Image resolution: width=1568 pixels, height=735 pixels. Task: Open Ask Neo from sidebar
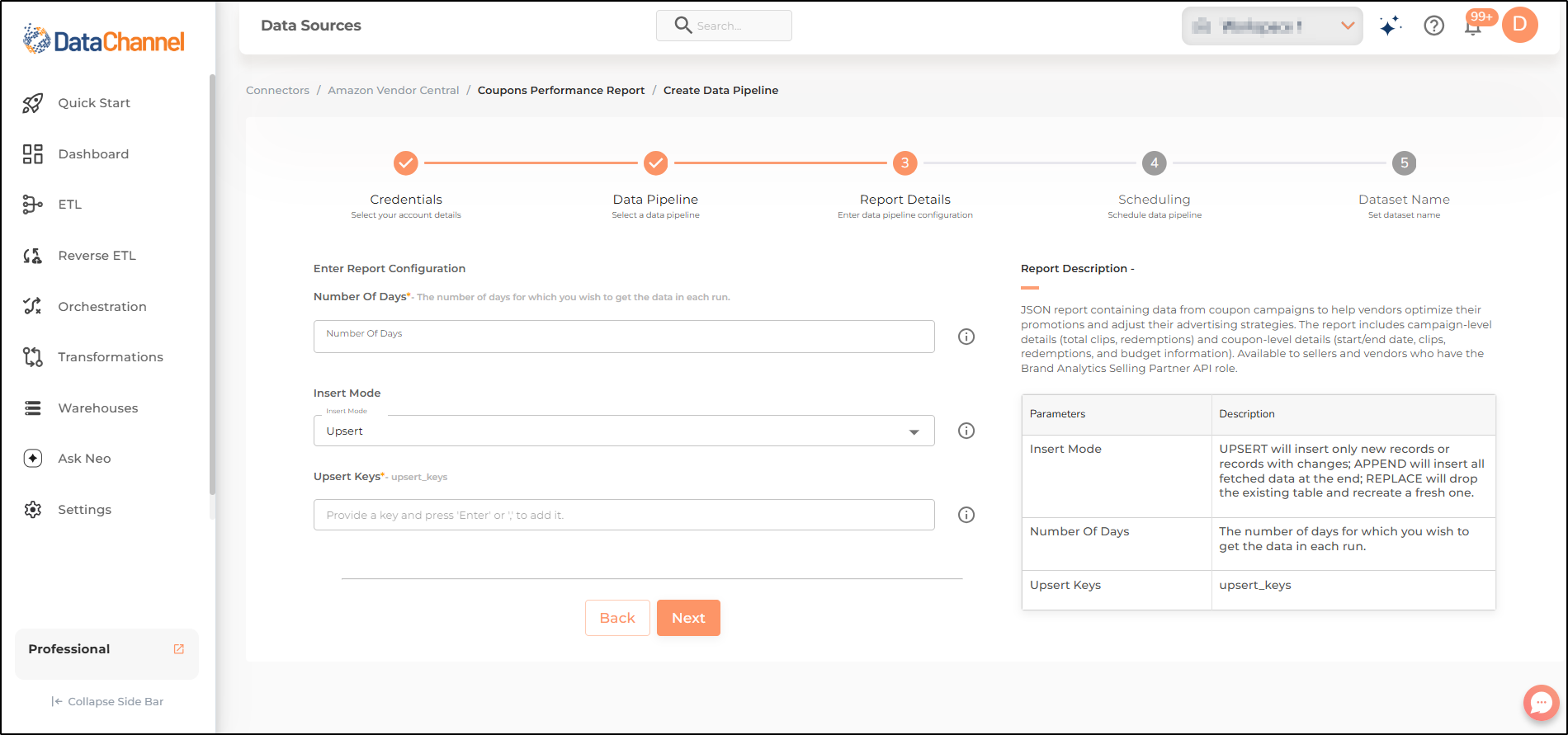coord(84,459)
